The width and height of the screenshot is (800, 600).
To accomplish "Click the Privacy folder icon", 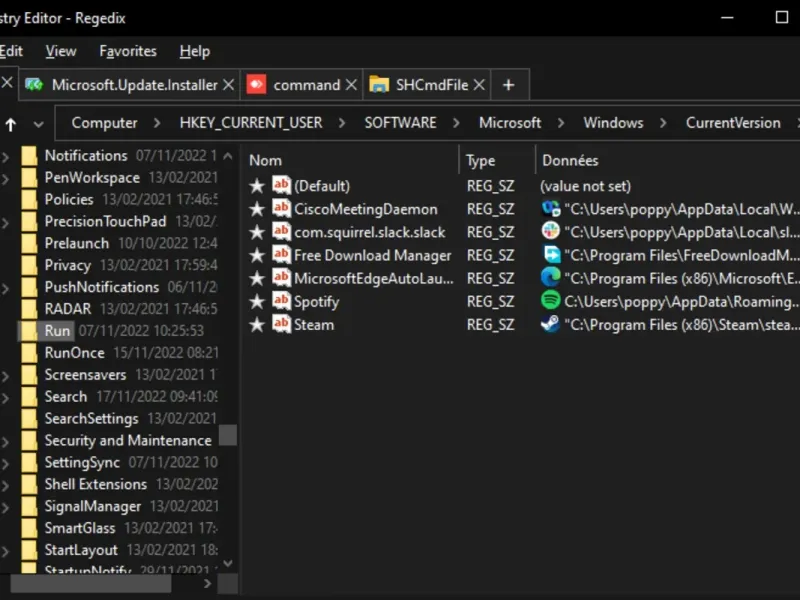I will tap(29, 265).
